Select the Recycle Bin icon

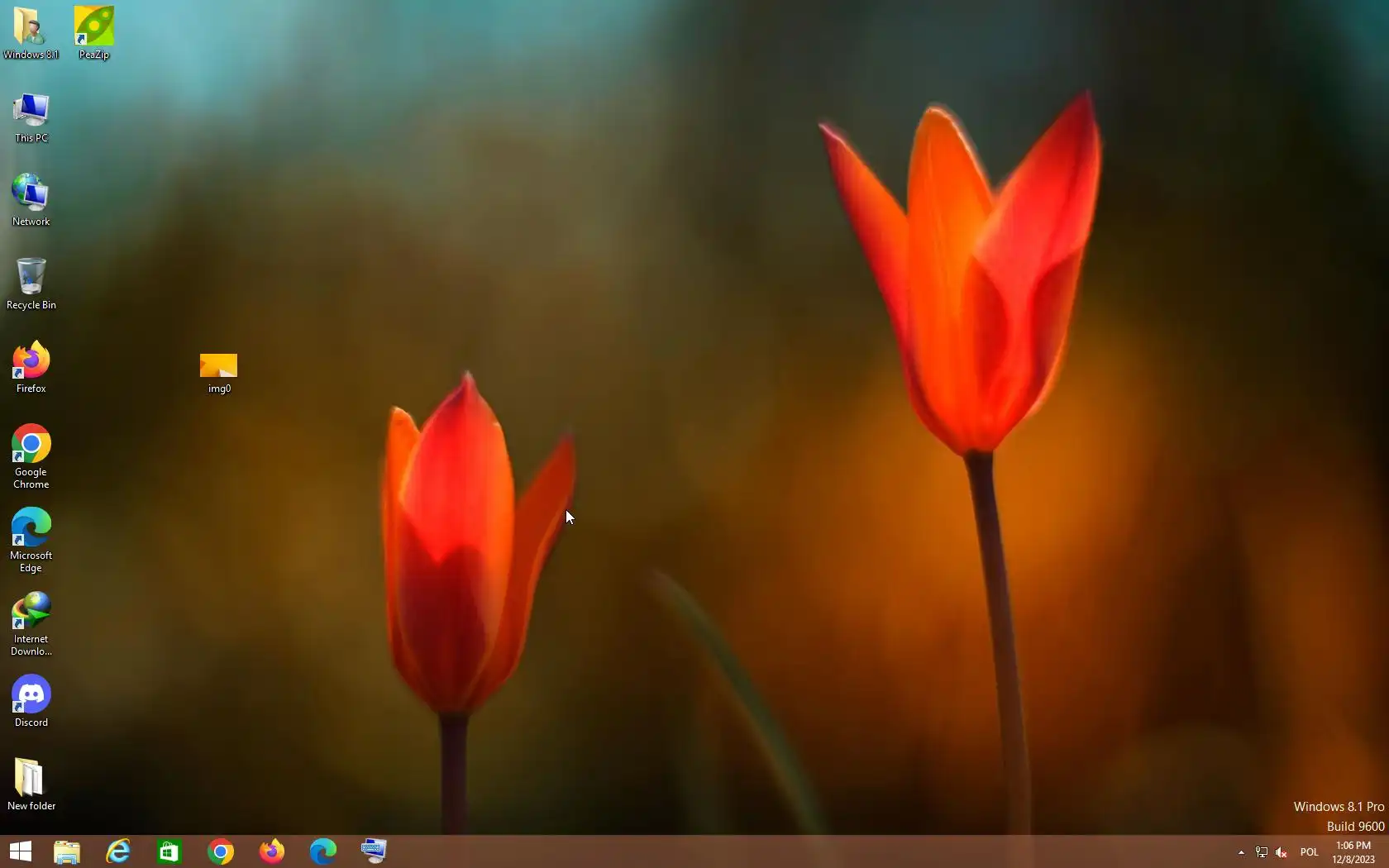click(x=31, y=284)
